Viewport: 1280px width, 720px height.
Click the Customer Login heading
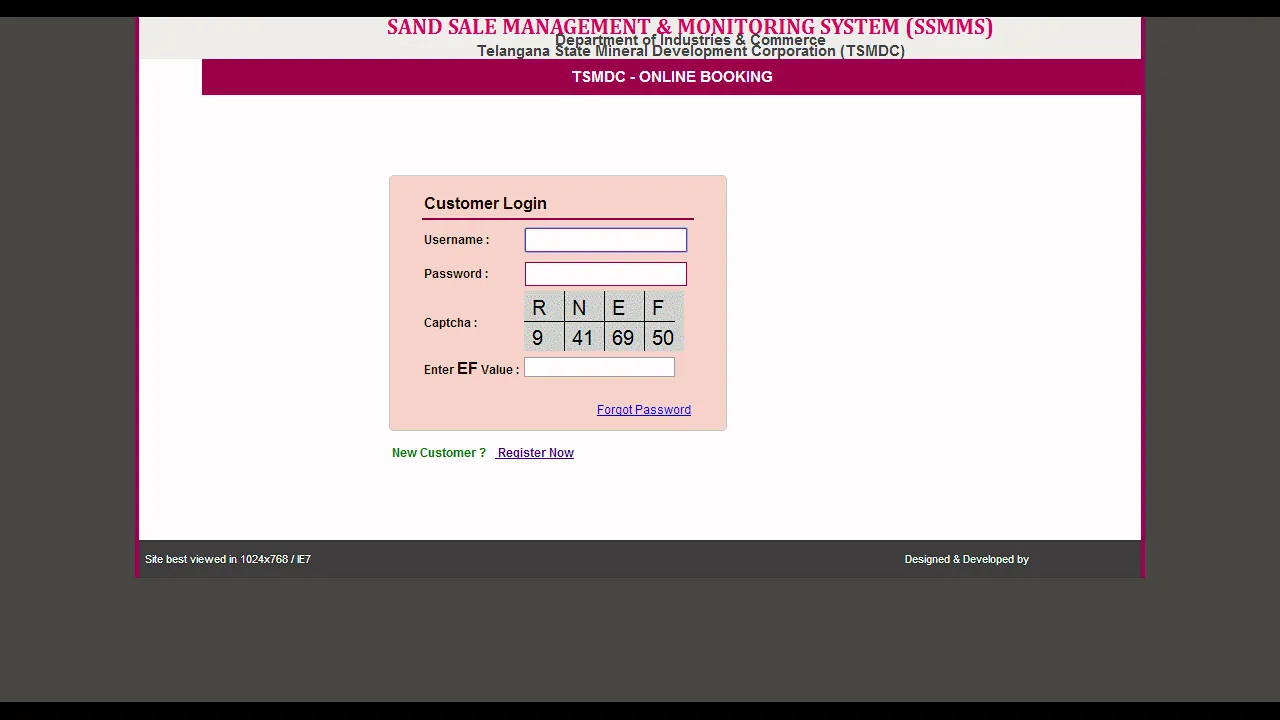tap(485, 203)
